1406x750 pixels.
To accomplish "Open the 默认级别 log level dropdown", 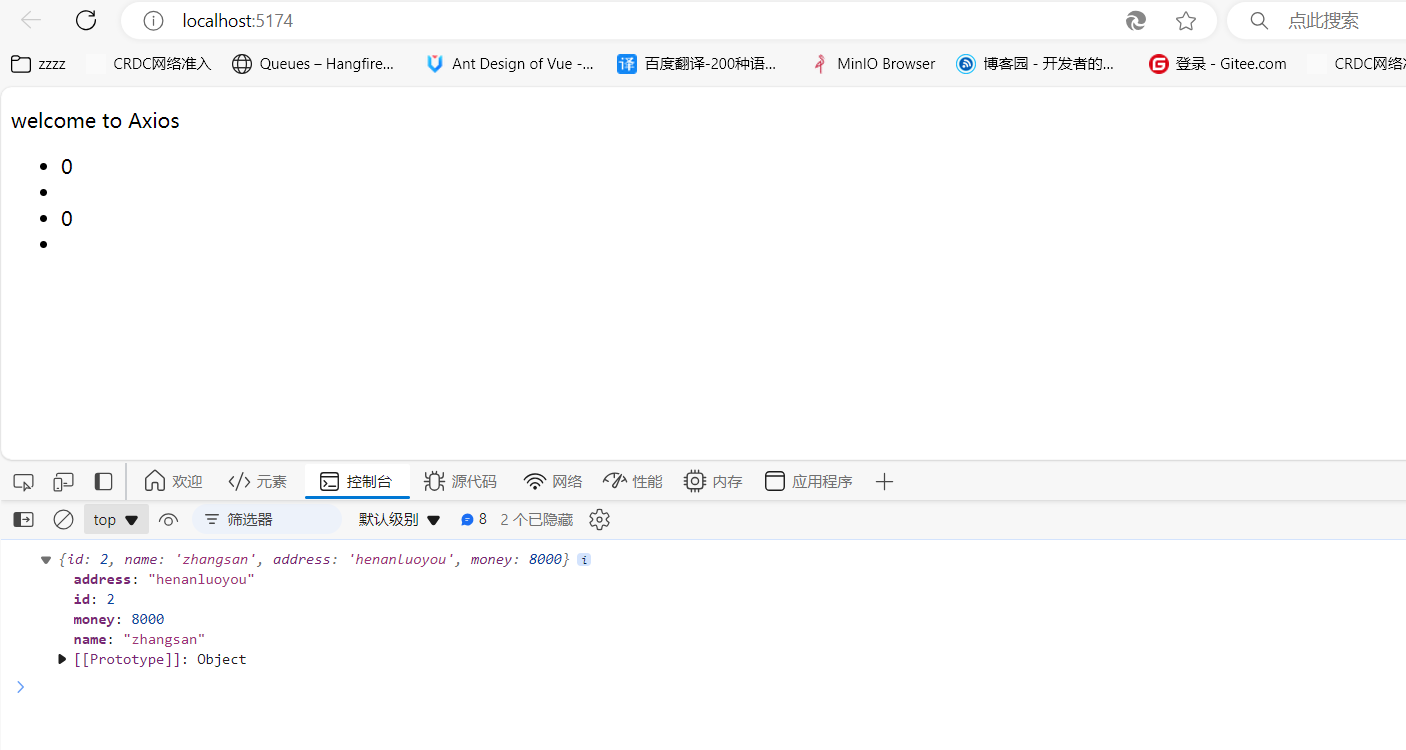I will pos(400,520).
